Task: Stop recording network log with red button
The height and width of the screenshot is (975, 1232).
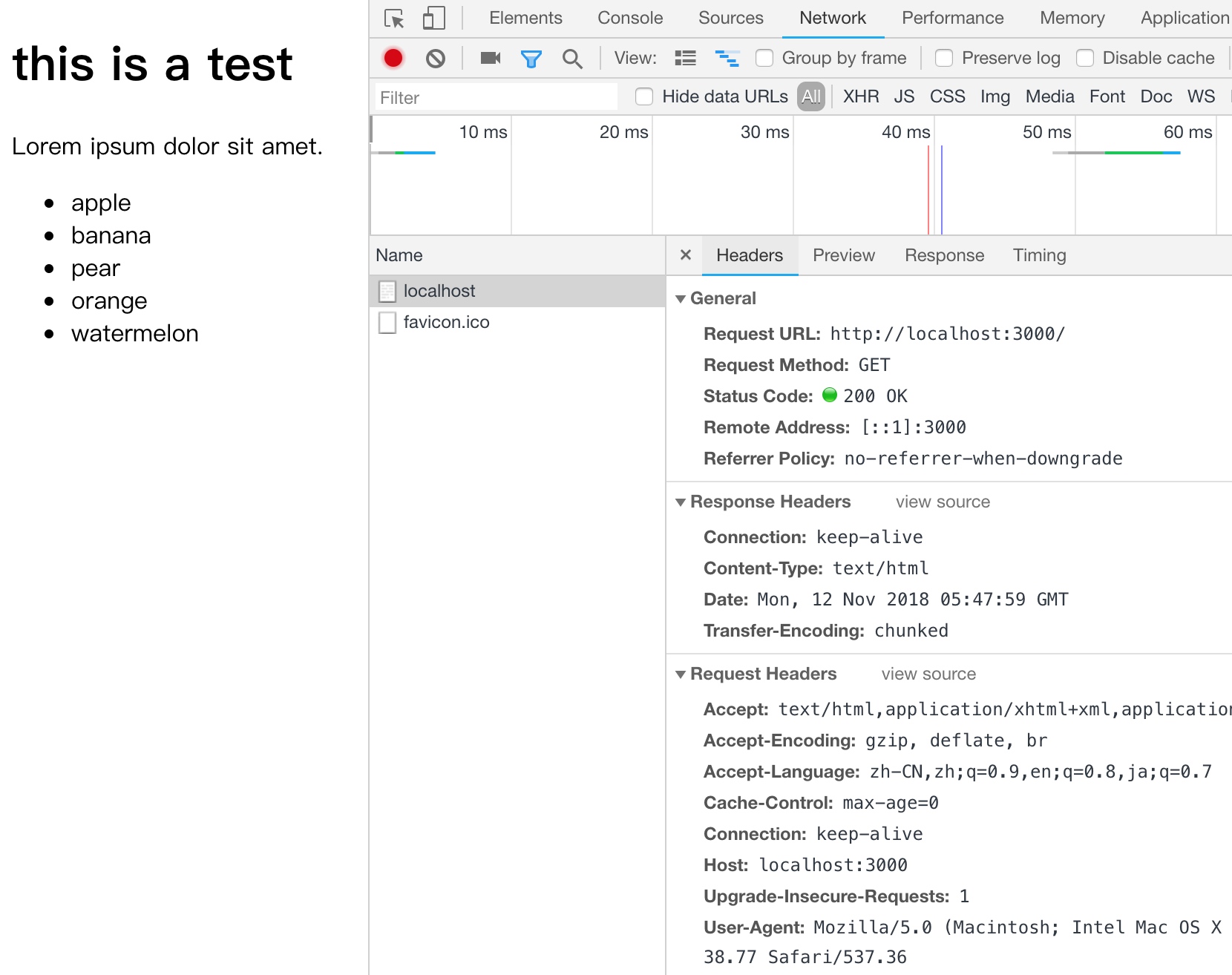Action: tap(393, 58)
